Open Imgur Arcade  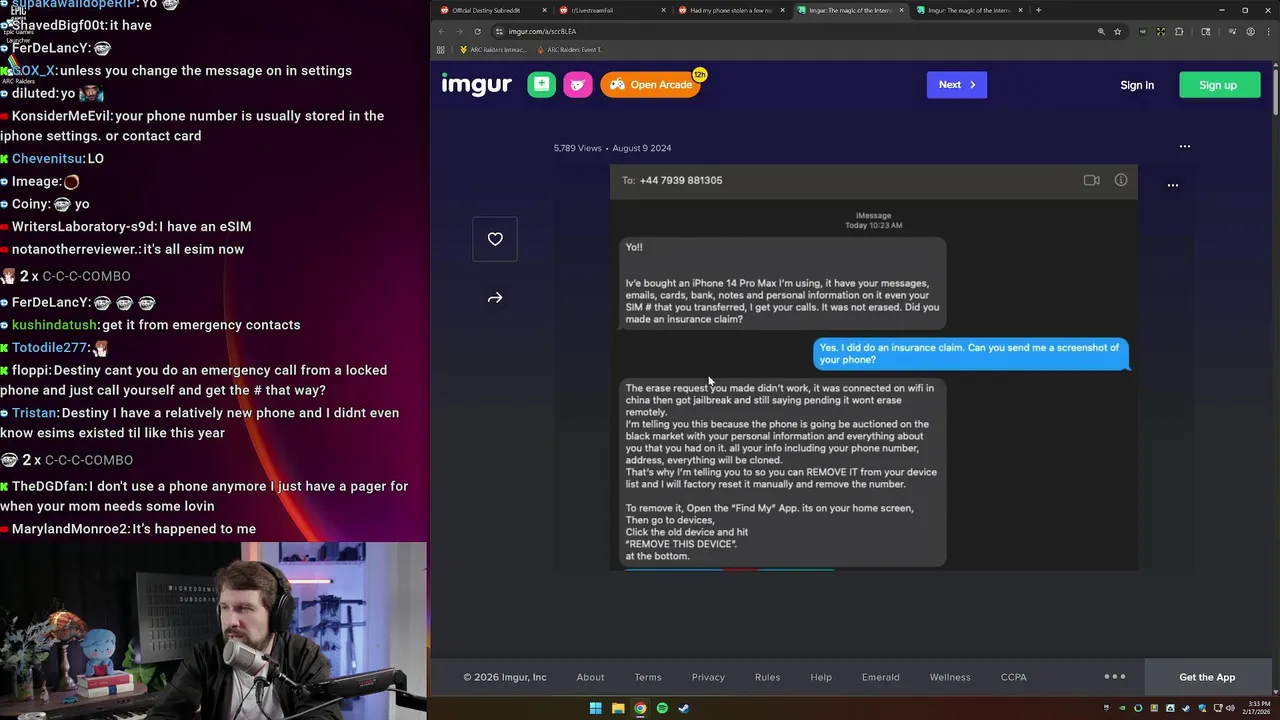[651, 85]
